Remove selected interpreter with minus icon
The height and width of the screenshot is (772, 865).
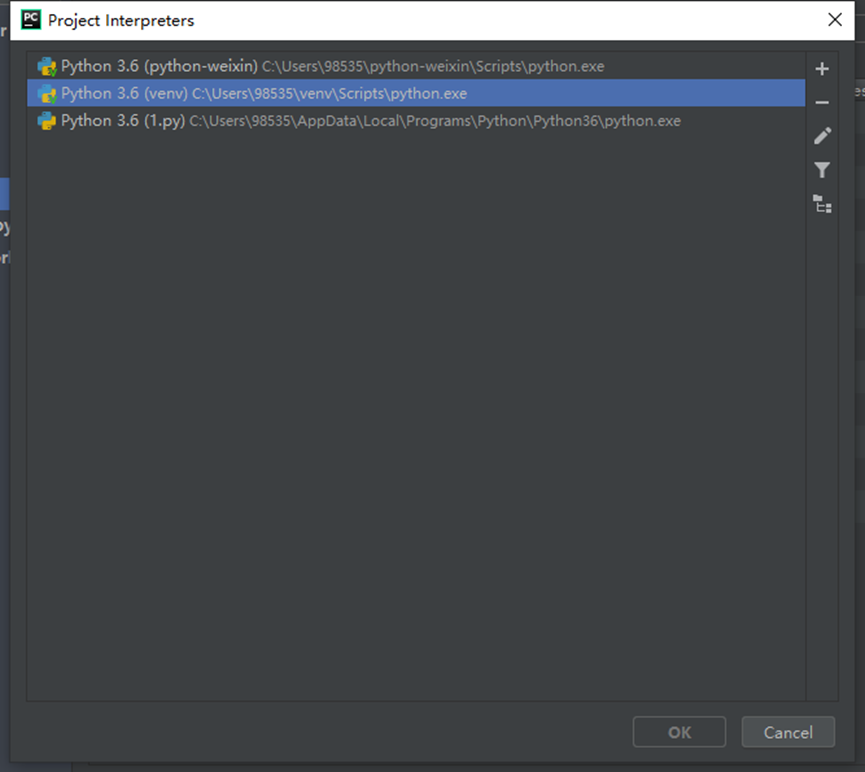pos(822,103)
